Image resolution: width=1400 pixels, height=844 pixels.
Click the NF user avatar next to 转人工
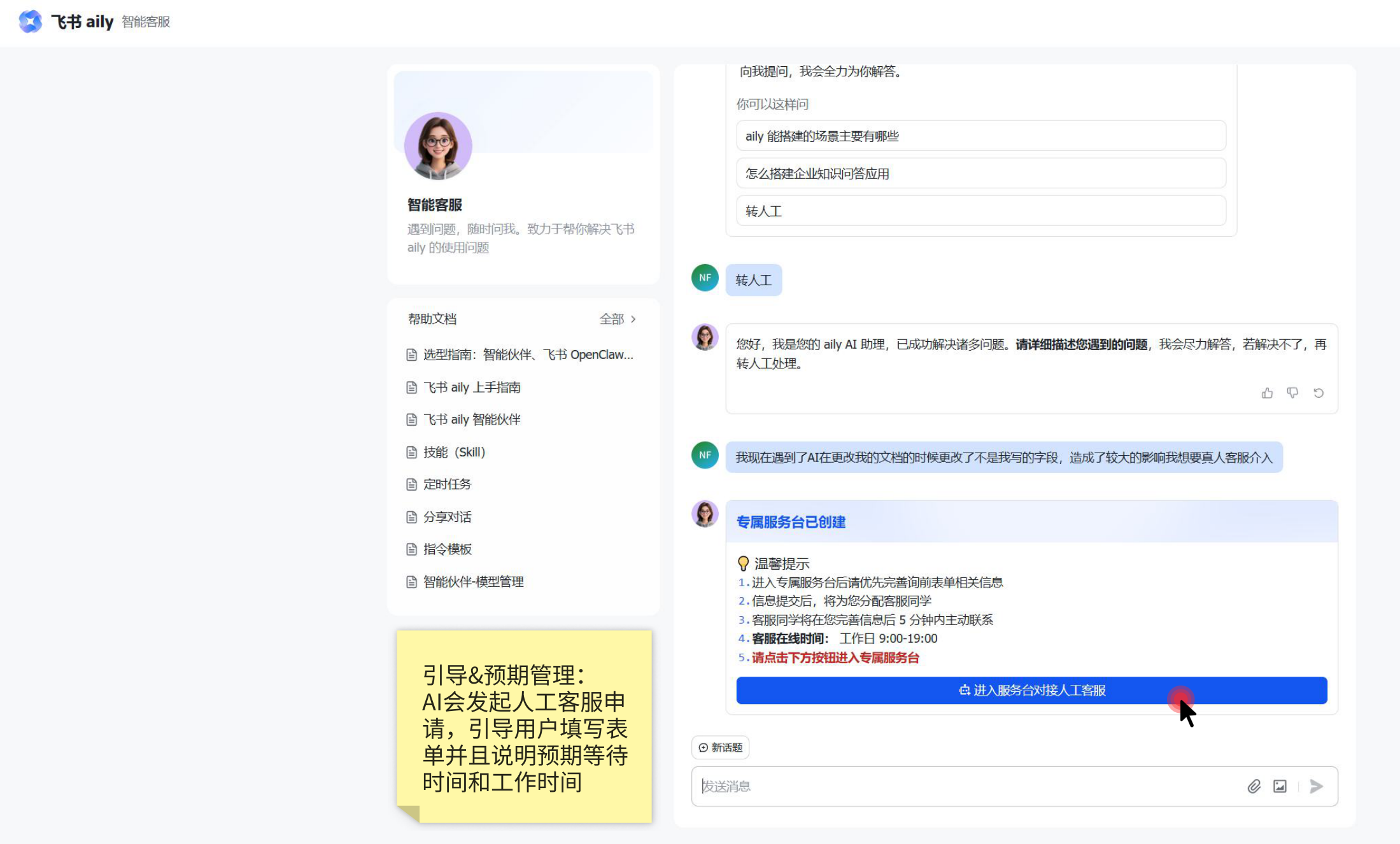click(705, 278)
